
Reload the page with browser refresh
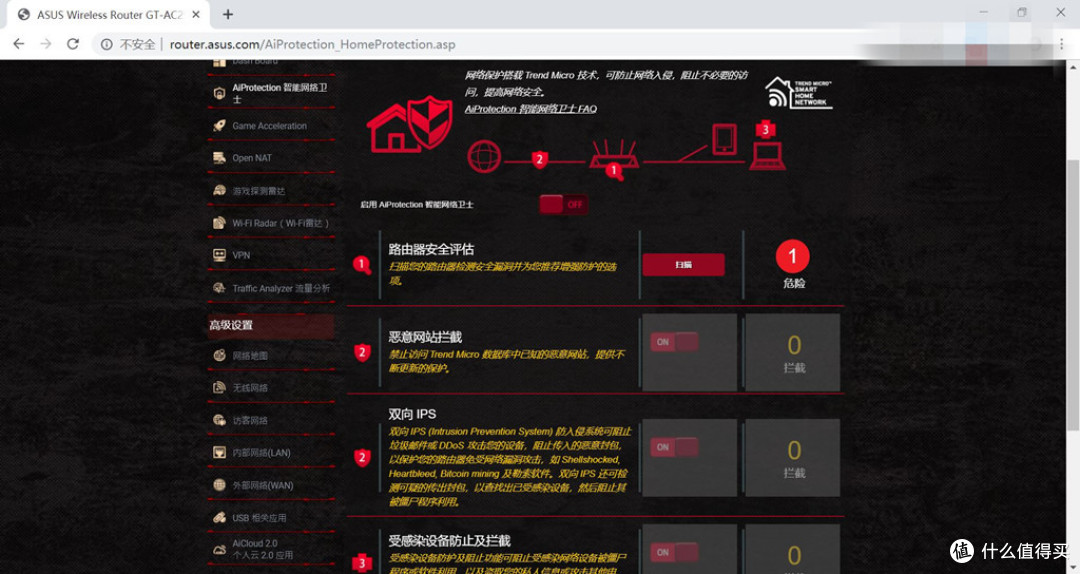click(x=72, y=44)
